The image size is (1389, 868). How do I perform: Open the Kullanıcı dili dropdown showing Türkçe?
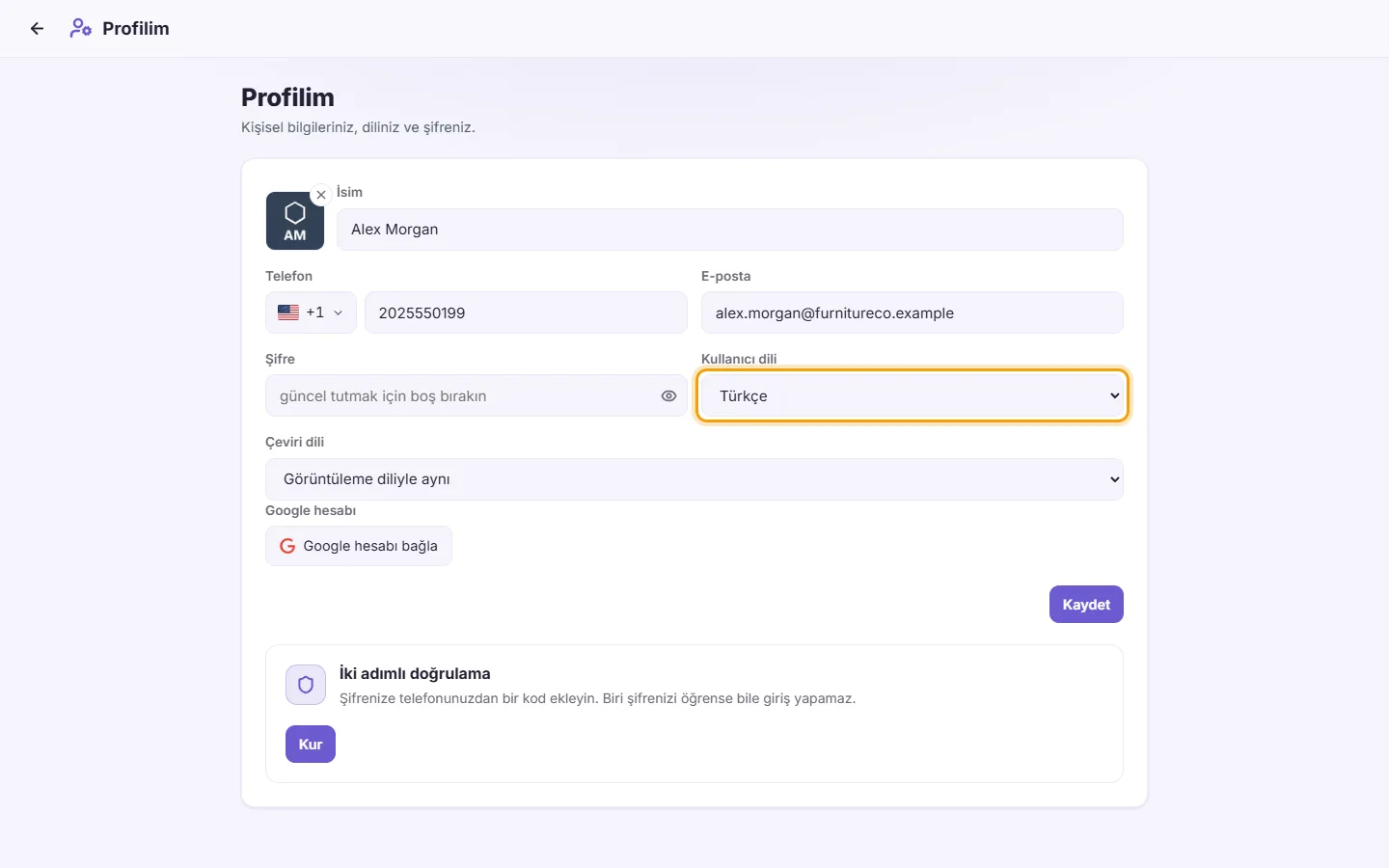pos(912,396)
